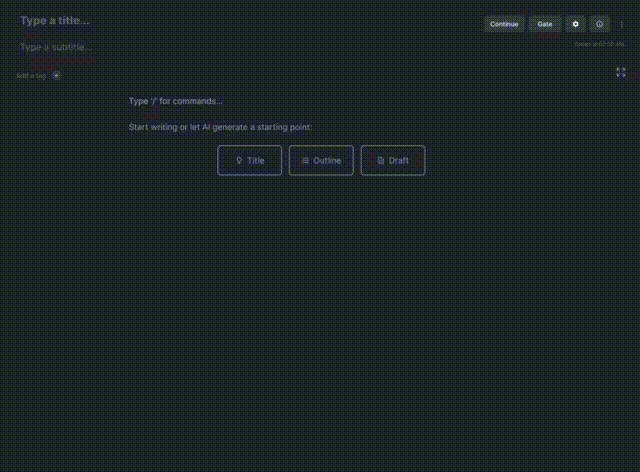Click the 'Add a tag' field
Viewport: 640px width, 472px height.
coord(30,76)
